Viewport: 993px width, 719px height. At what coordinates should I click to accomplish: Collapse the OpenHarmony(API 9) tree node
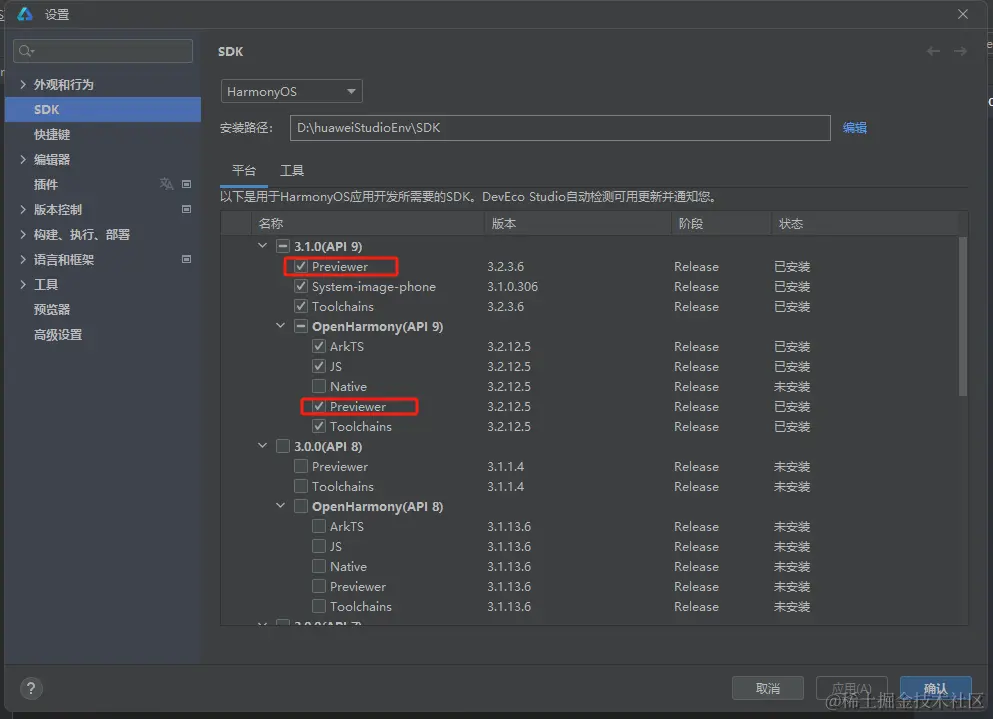281,326
